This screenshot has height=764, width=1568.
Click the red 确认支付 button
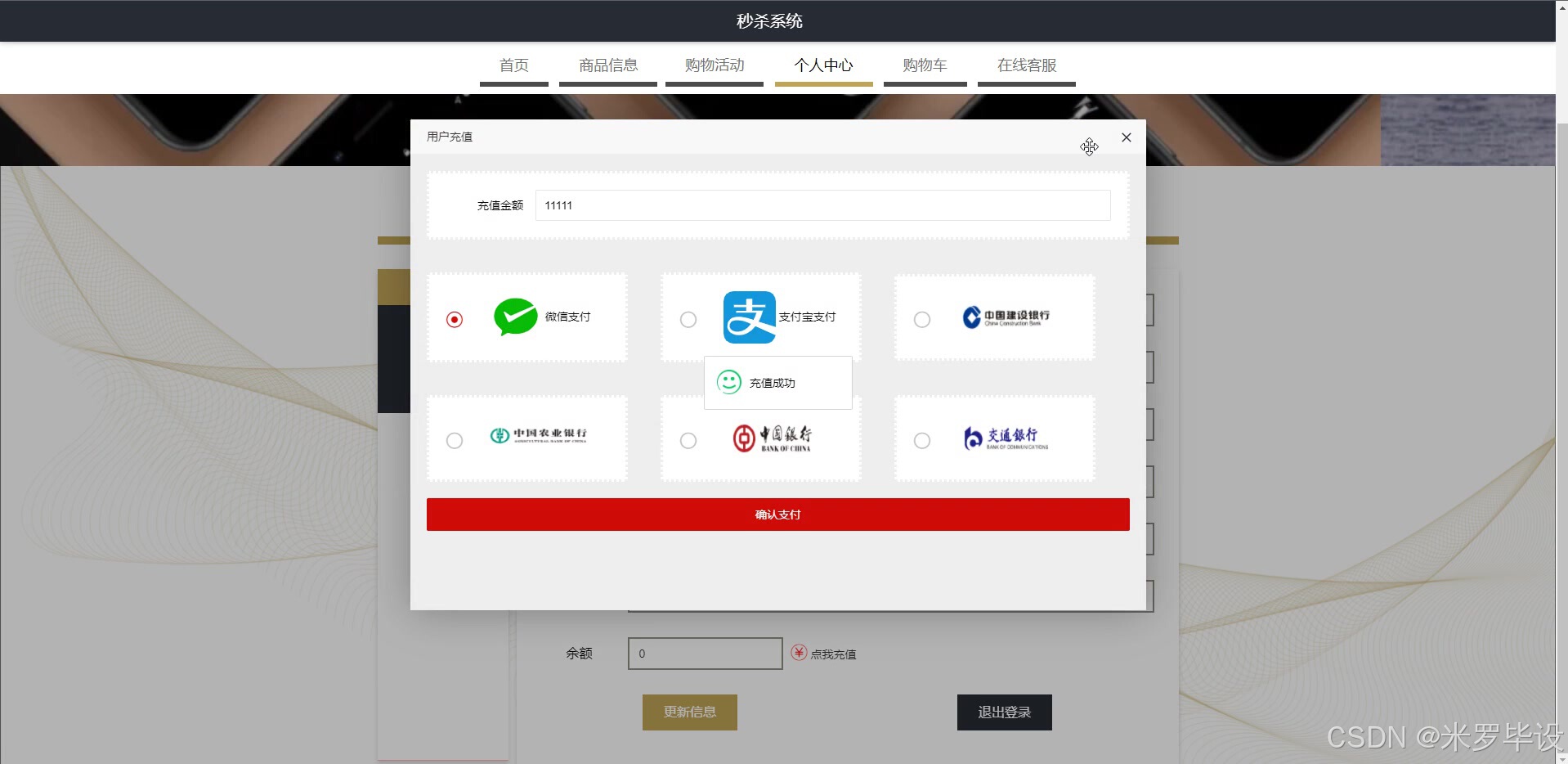pyautogui.click(x=778, y=515)
